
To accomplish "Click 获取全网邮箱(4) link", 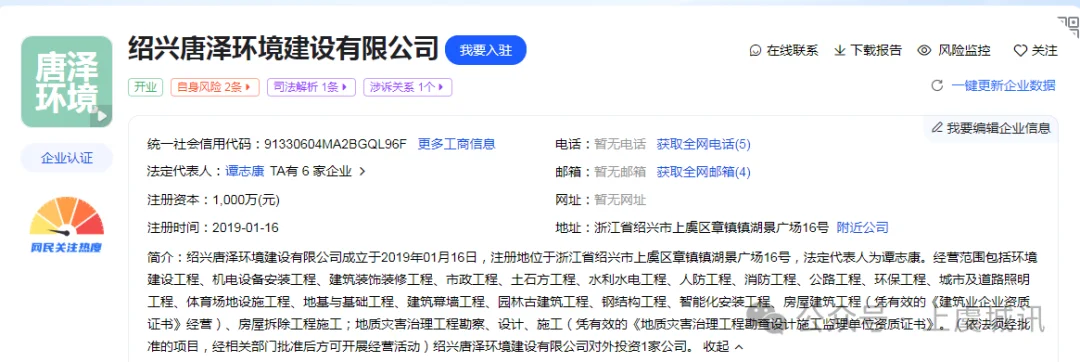I will pos(703,171).
